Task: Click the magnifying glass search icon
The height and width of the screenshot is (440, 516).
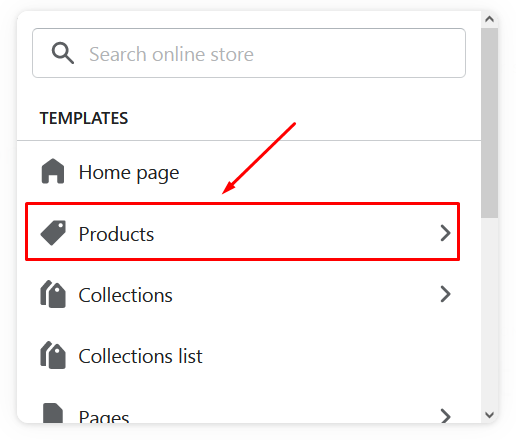Action: (x=63, y=53)
